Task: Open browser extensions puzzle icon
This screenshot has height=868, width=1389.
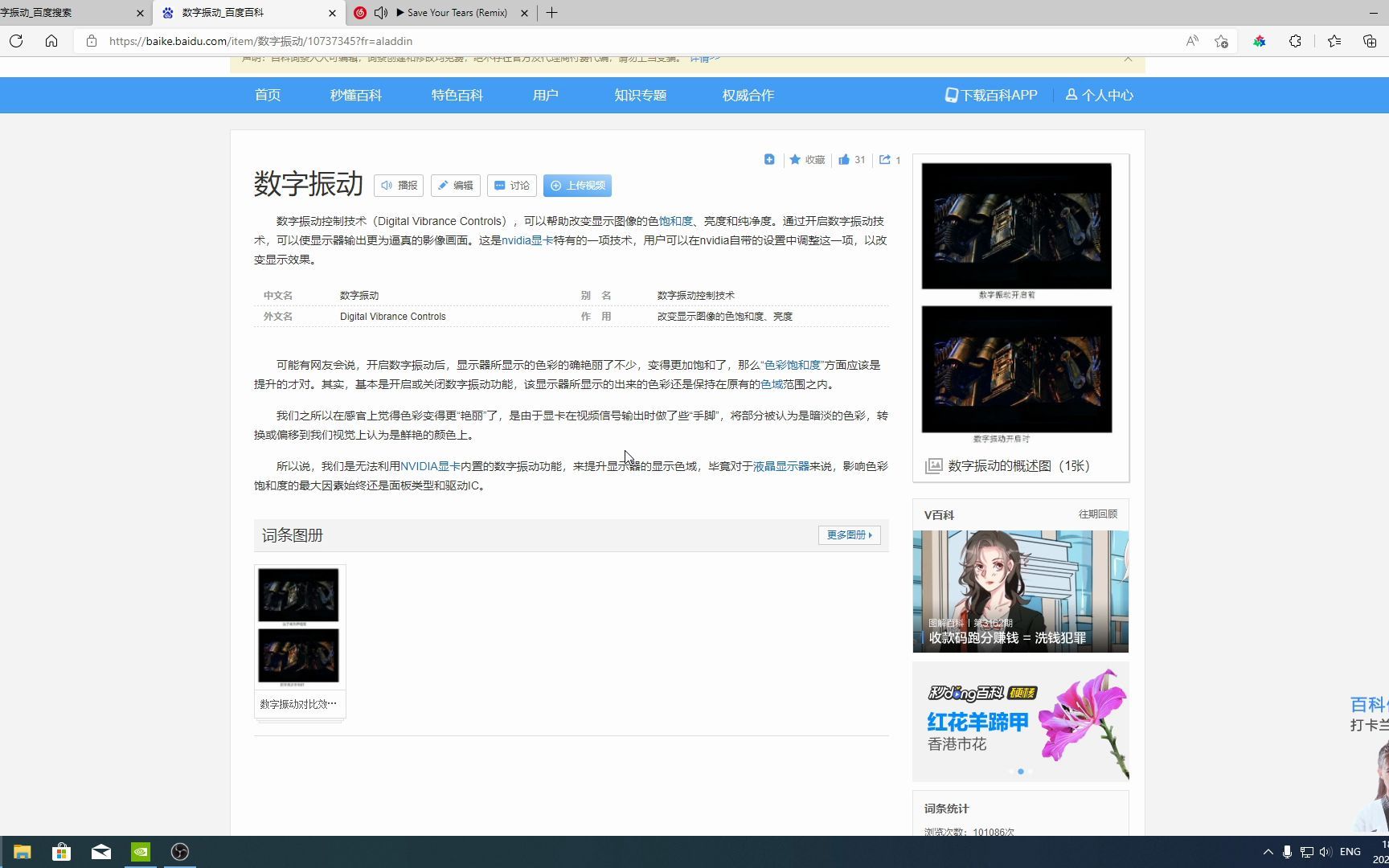Action: point(1295,41)
